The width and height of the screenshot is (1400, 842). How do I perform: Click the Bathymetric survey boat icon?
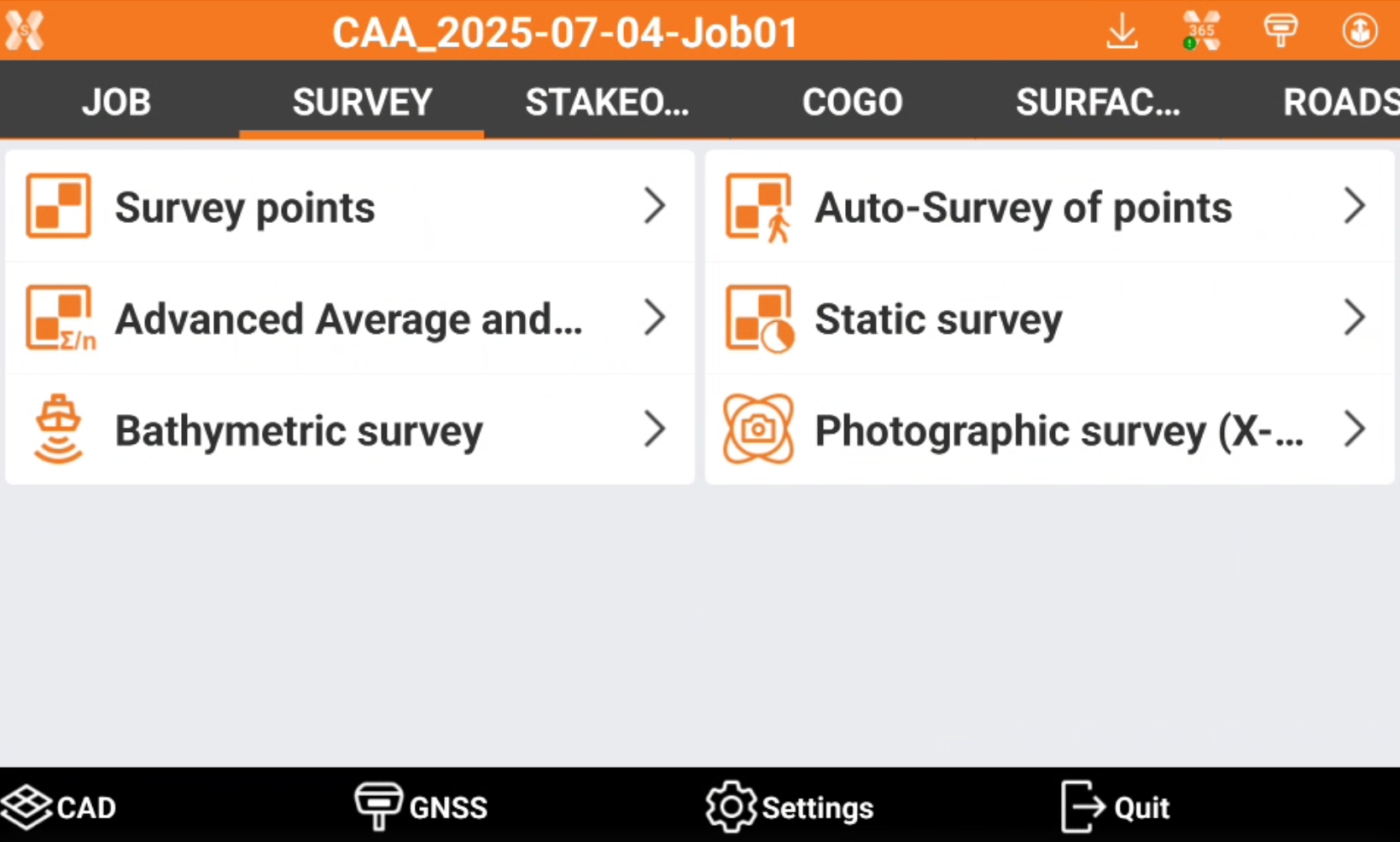[58, 429]
